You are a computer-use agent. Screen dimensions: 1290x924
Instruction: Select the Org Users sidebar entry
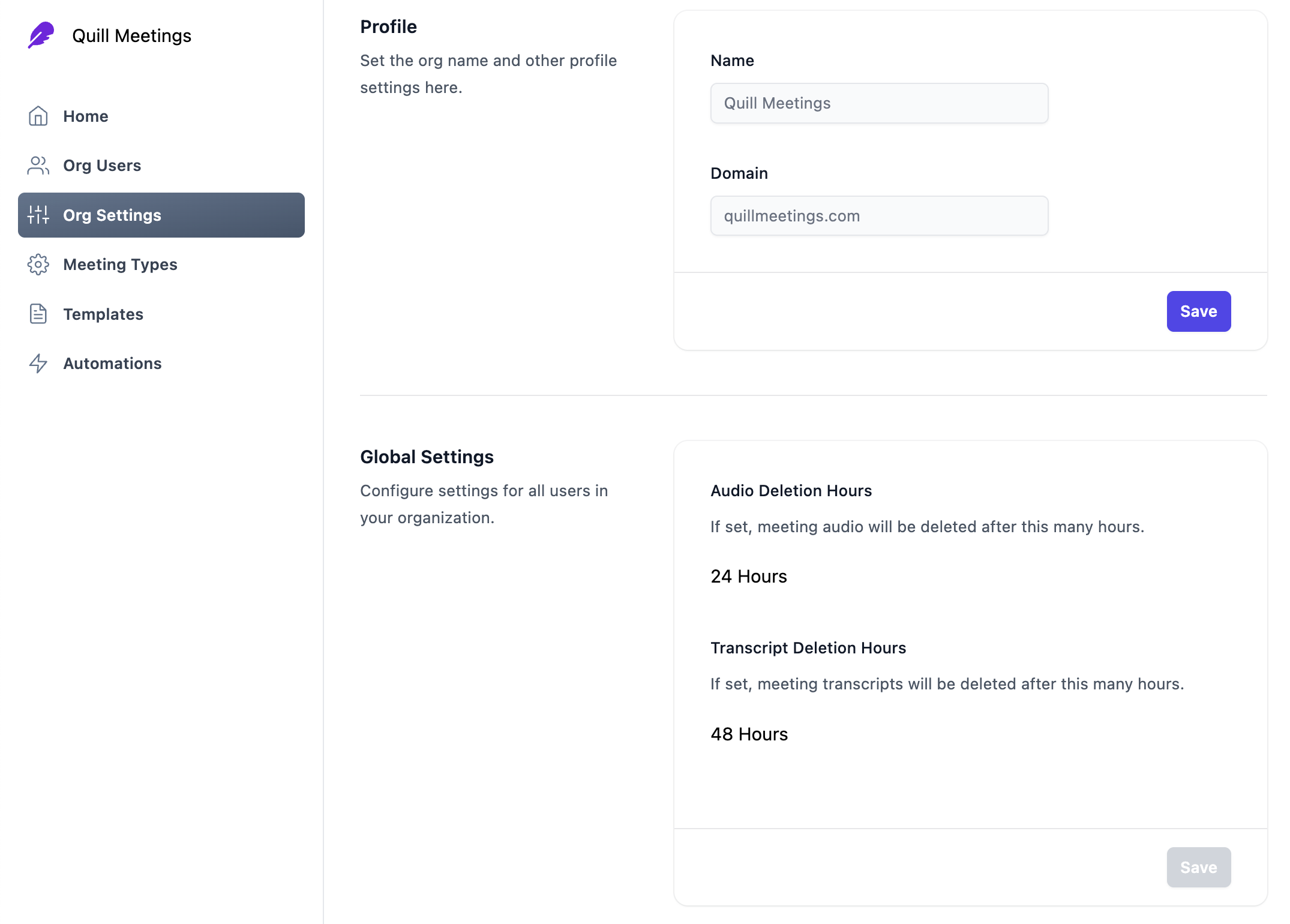[102, 165]
